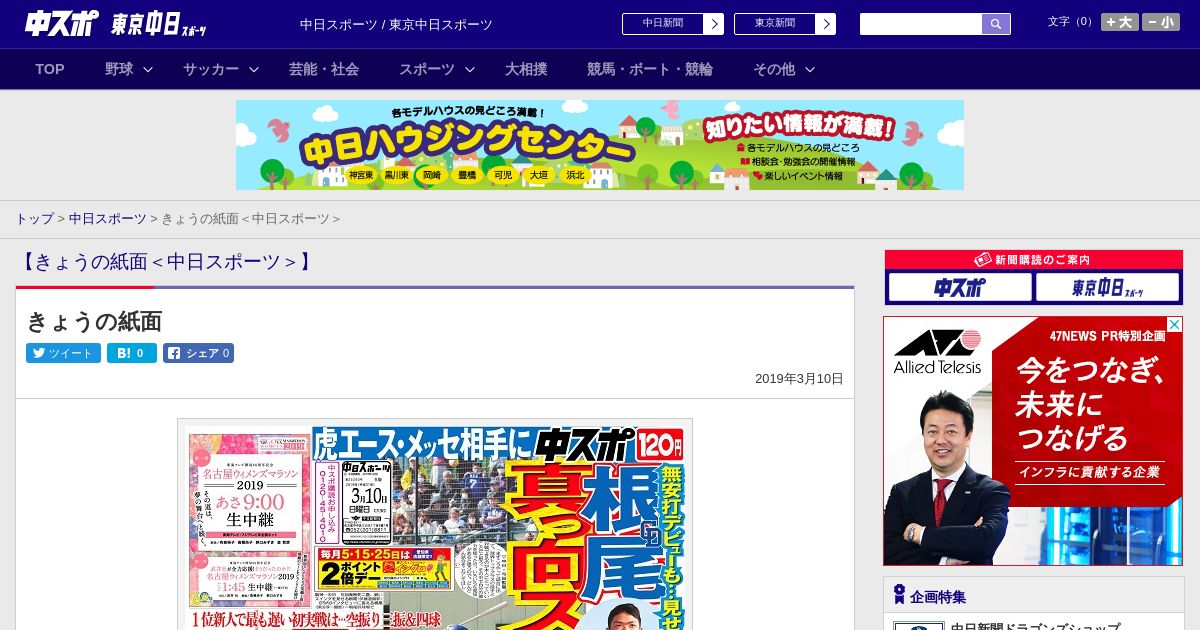Click the 企画特集 section heading
This screenshot has height=630, width=1200.
938,597
